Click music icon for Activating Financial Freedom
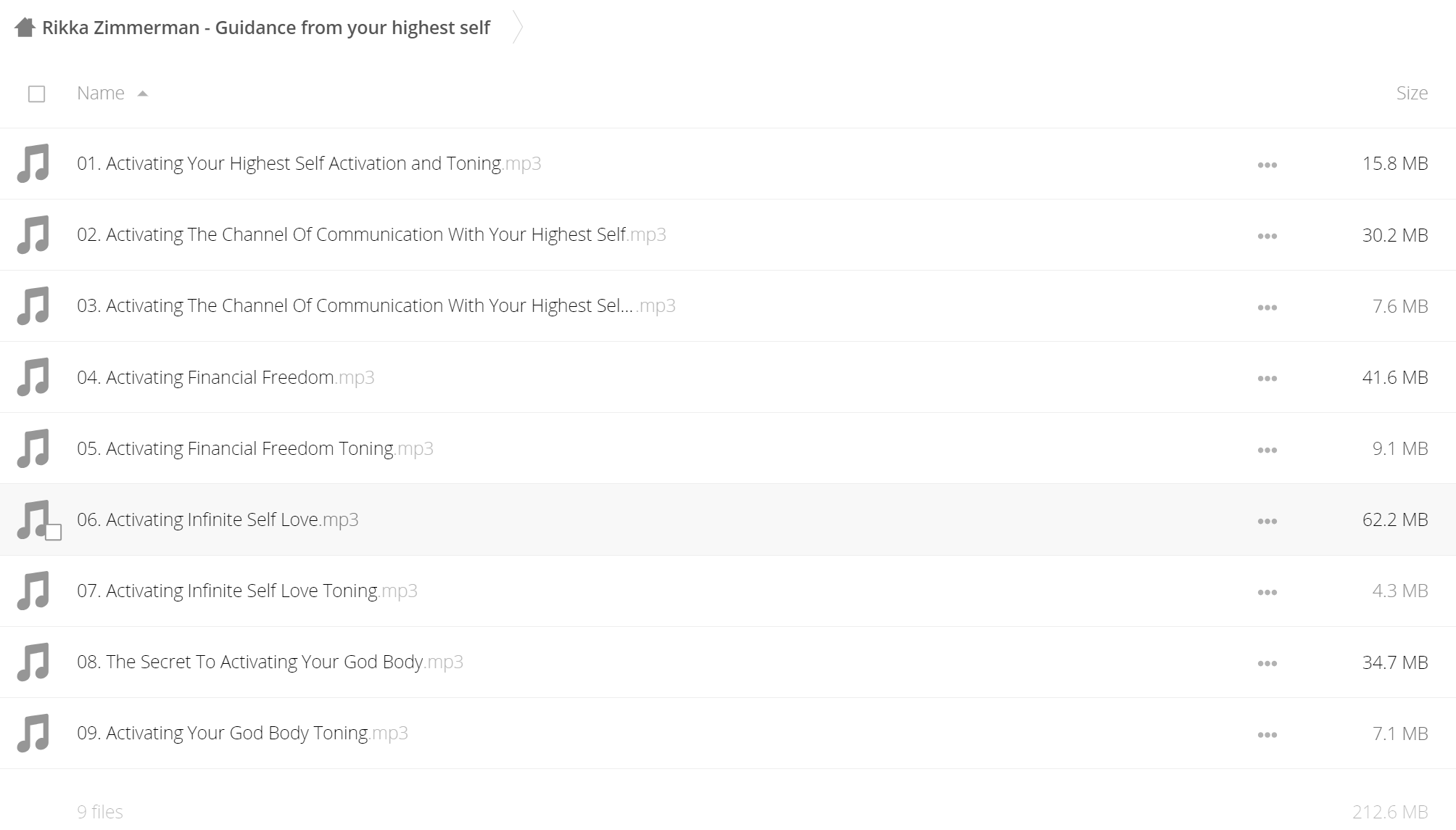The image size is (1456, 830). (x=33, y=377)
